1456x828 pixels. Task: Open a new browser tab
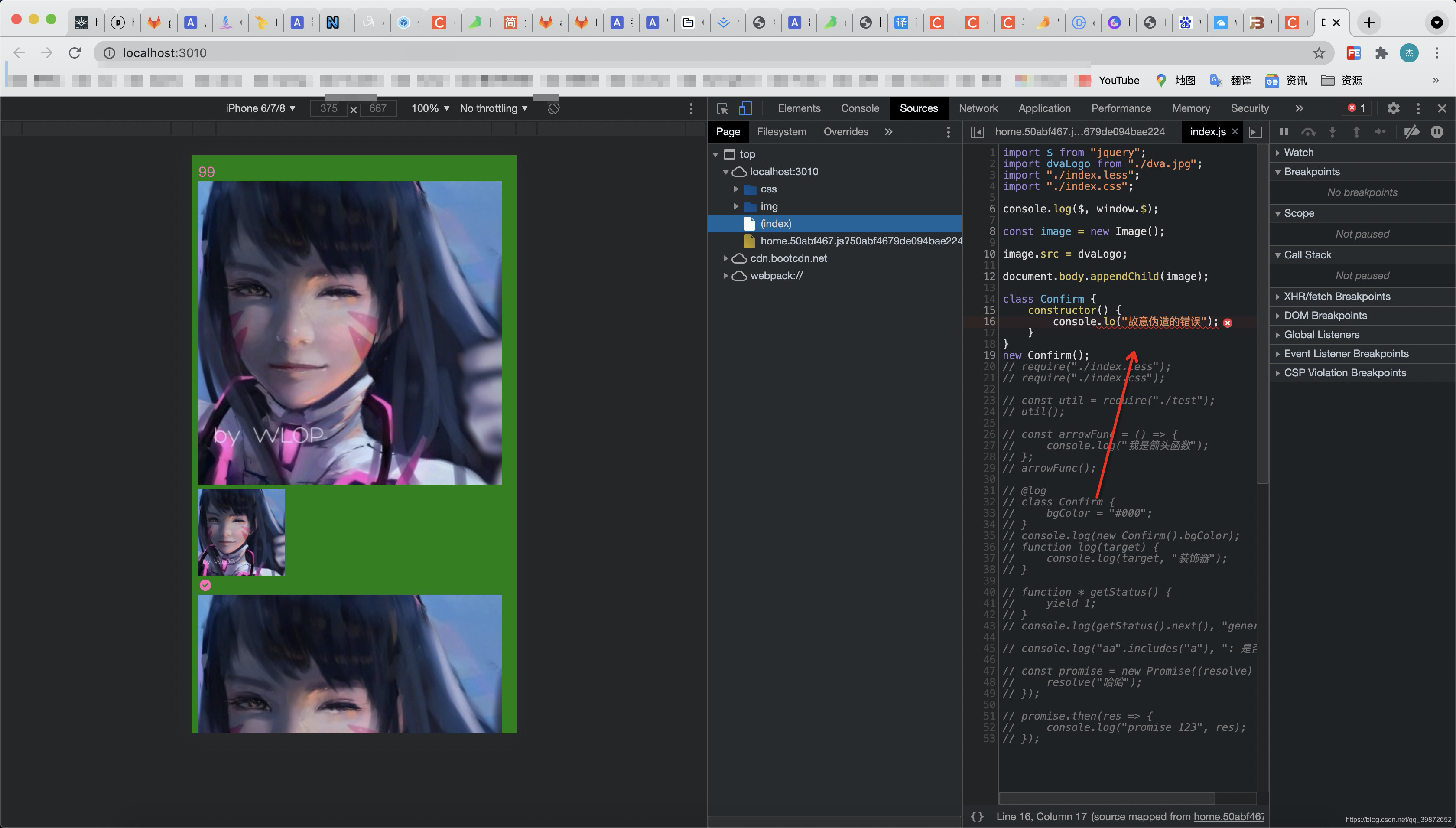pyautogui.click(x=1369, y=22)
